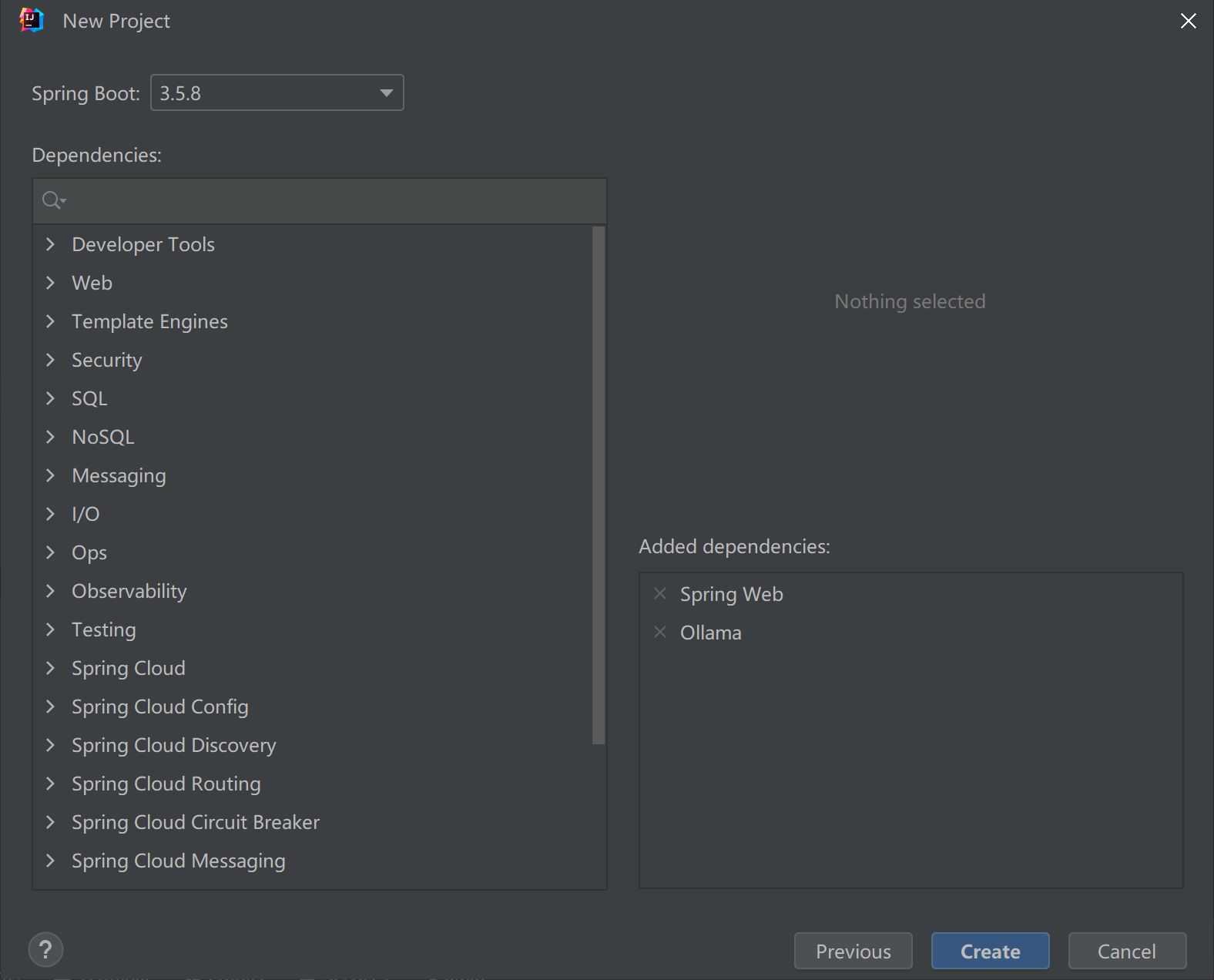
Task: Expand the Spring Cloud Routing chevron
Action: pyautogui.click(x=51, y=784)
